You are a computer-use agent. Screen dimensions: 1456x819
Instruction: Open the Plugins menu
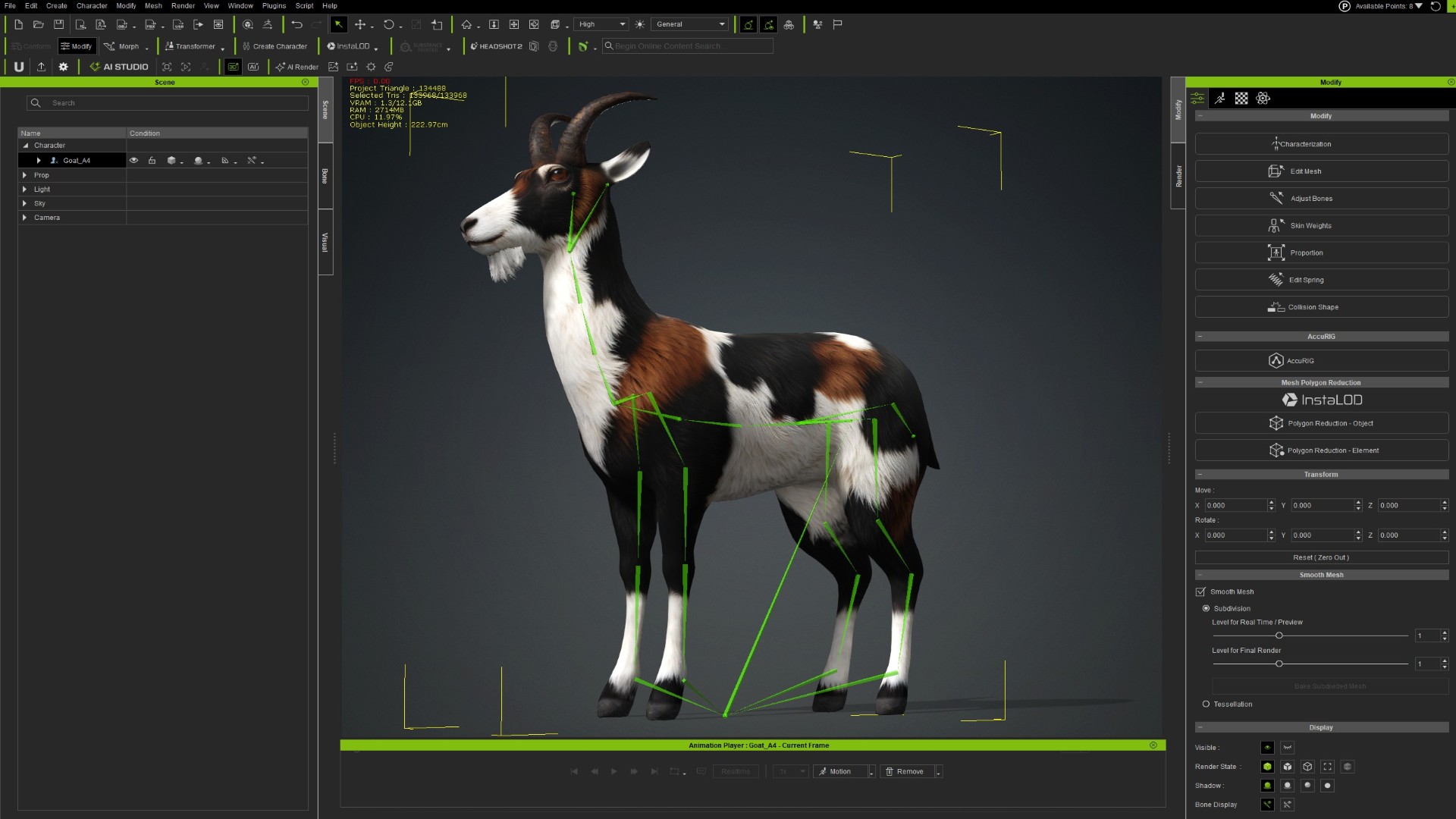[274, 5]
